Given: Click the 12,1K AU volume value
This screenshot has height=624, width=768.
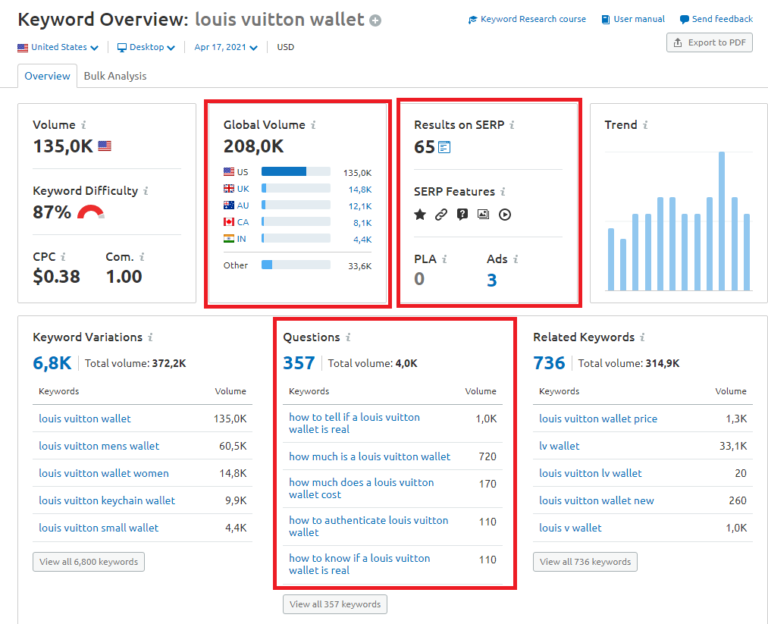Looking at the screenshot, I should [x=360, y=206].
